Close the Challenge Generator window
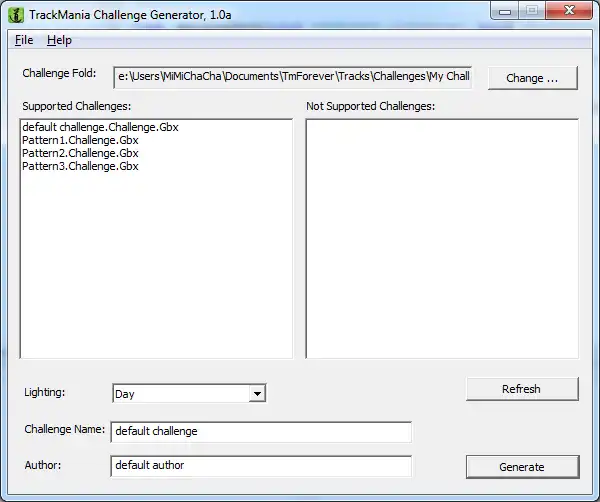The width and height of the screenshot is (600, 502). pos(569,11)
